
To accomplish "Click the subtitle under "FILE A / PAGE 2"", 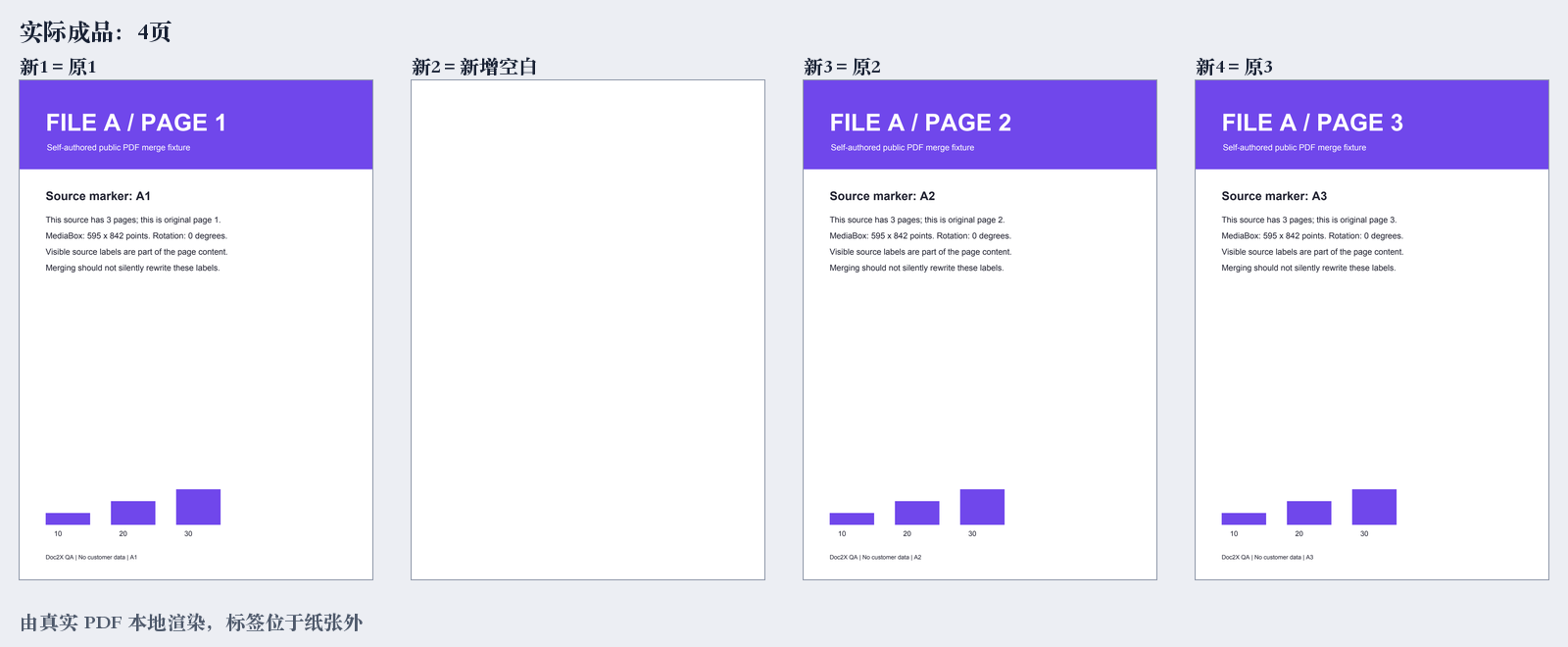I will point(903,148).
